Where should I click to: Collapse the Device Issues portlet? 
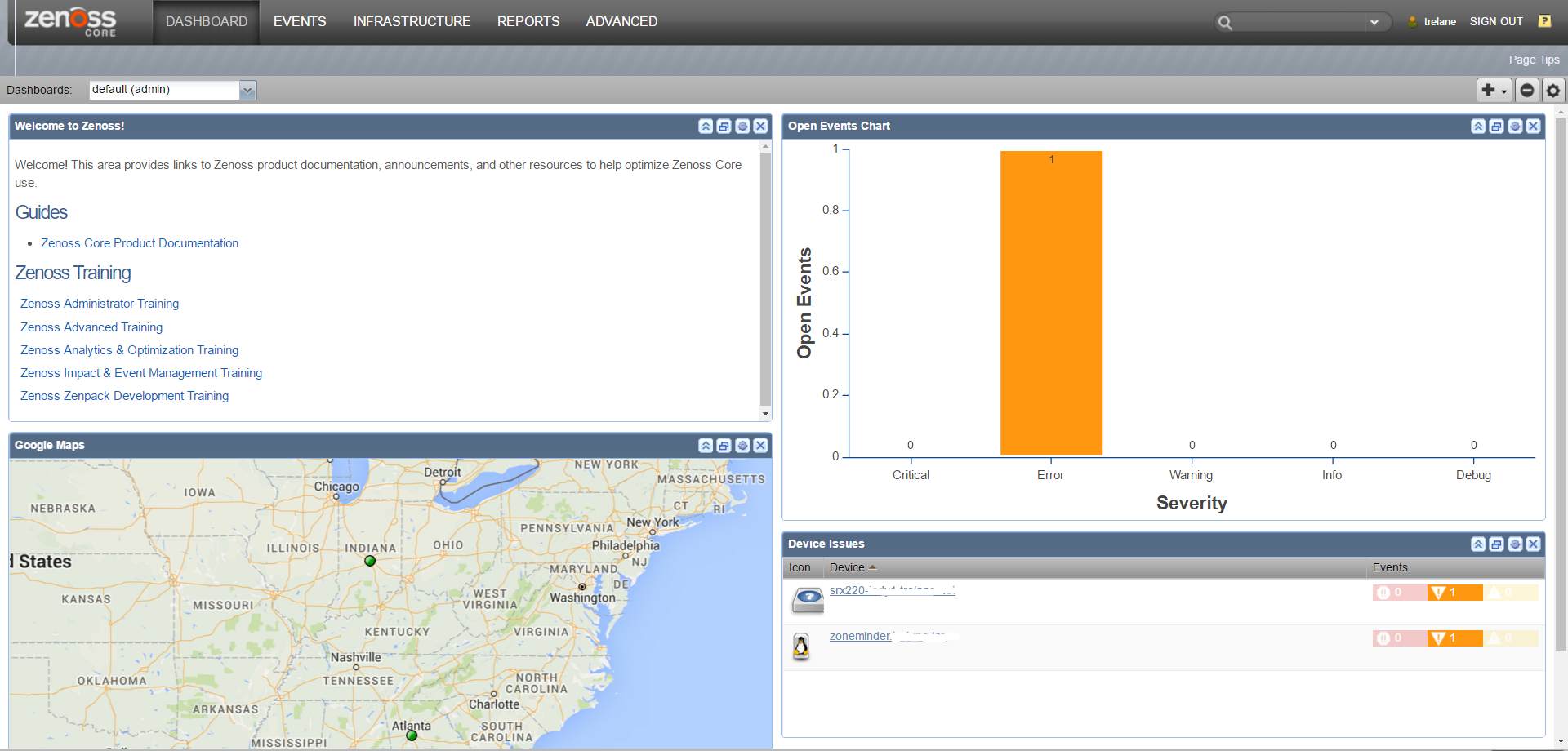click(x=1478, y=544)
